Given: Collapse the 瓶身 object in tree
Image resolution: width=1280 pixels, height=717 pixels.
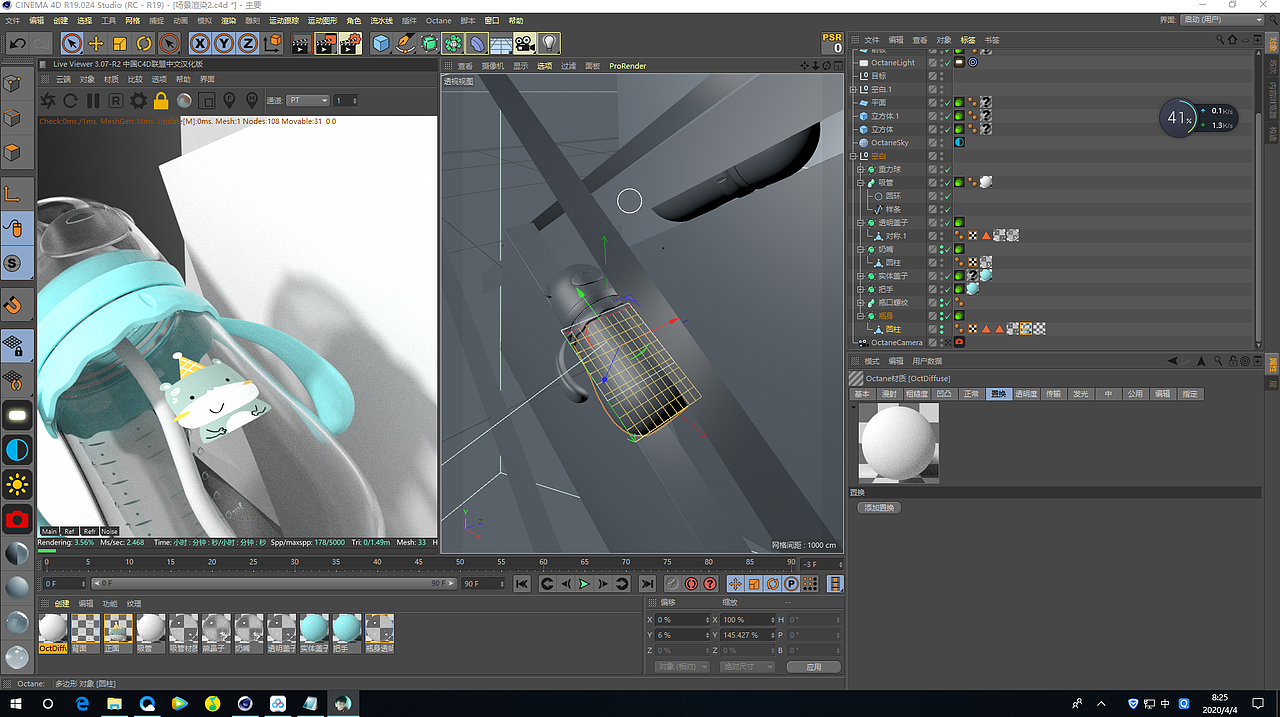Looking at the screenshot, I should tap(860, 316).
